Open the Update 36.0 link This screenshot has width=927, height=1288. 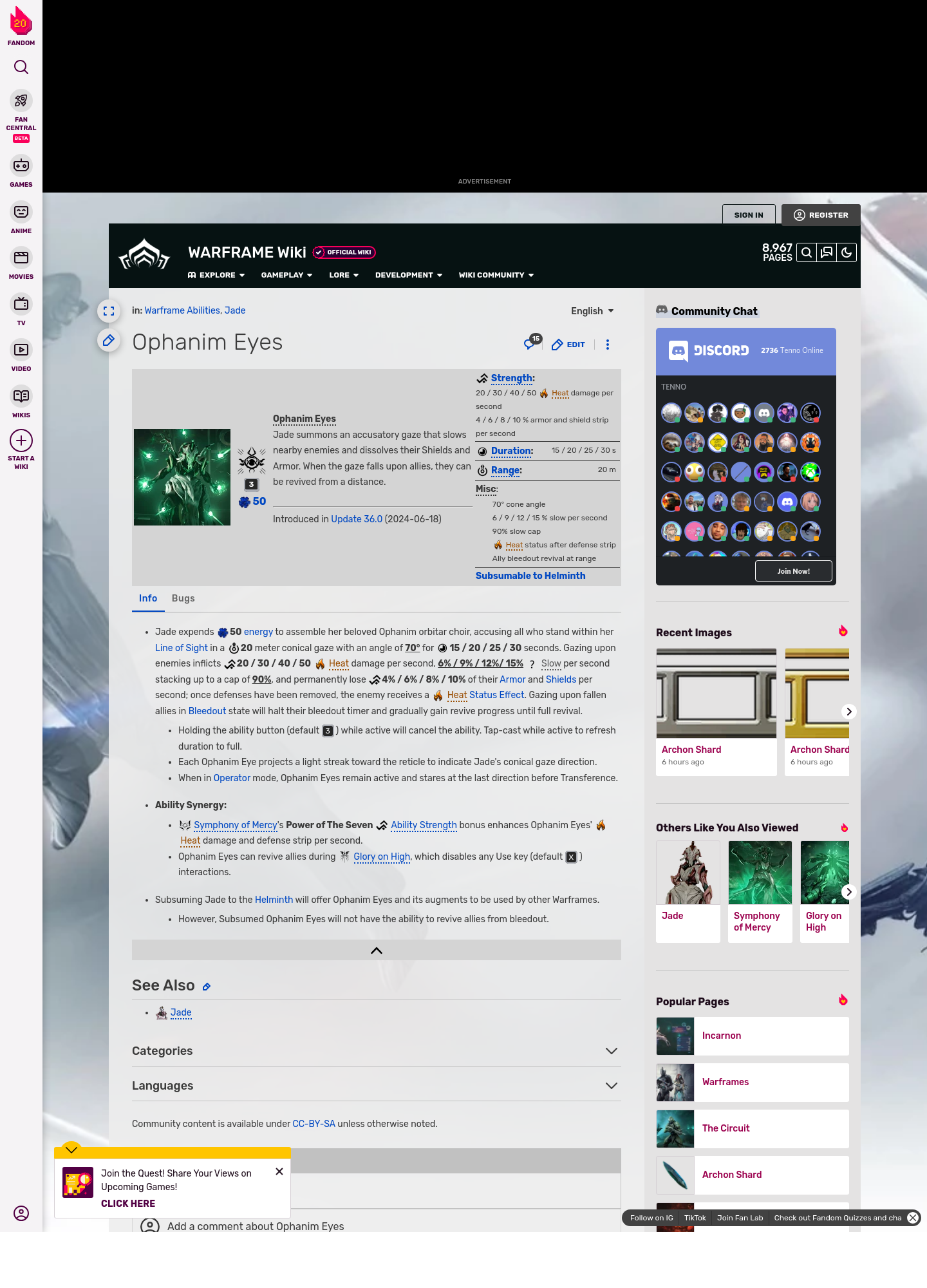[x=357, y=519]
